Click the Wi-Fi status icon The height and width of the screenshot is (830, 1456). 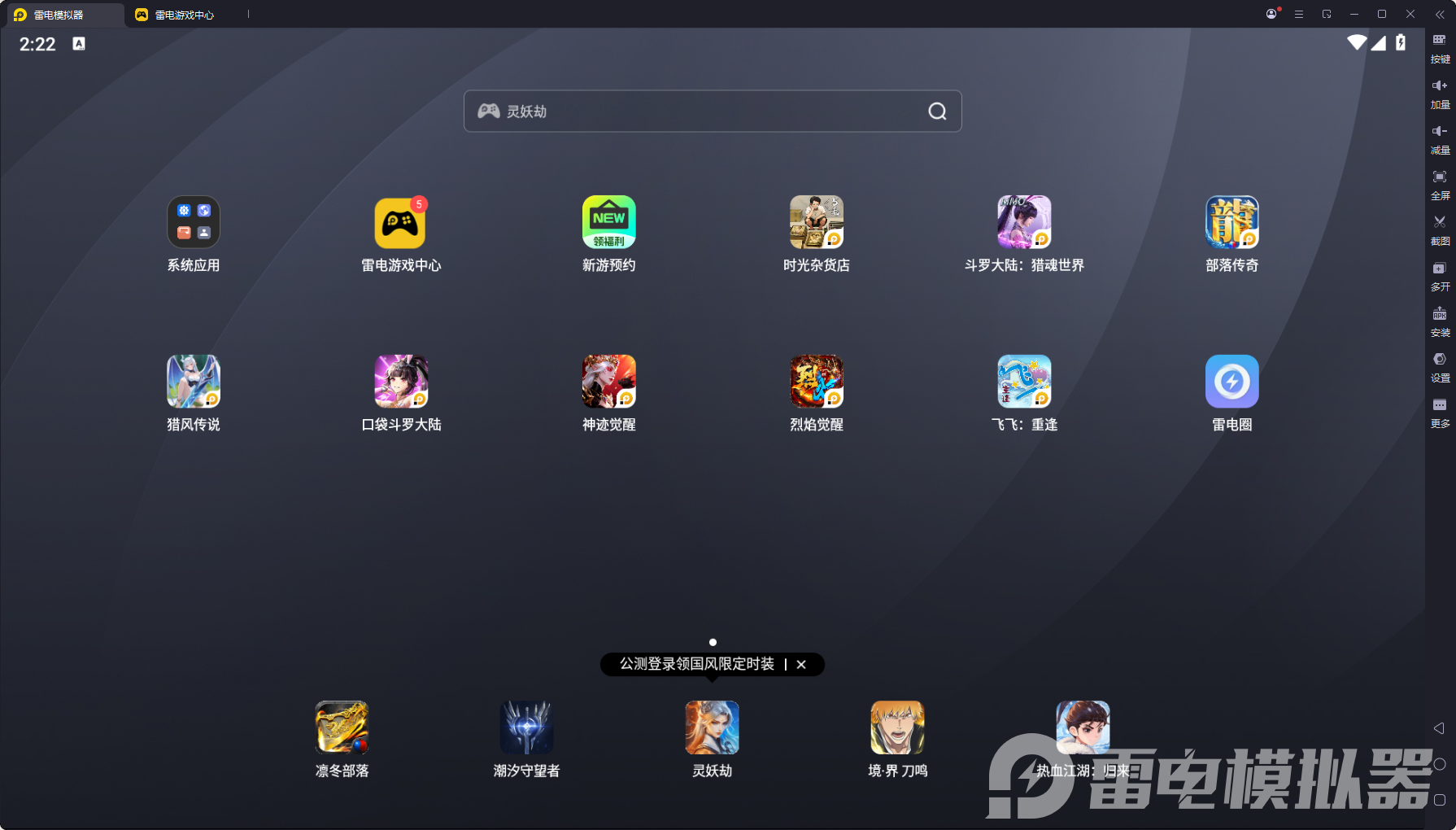pos(1357,42)
